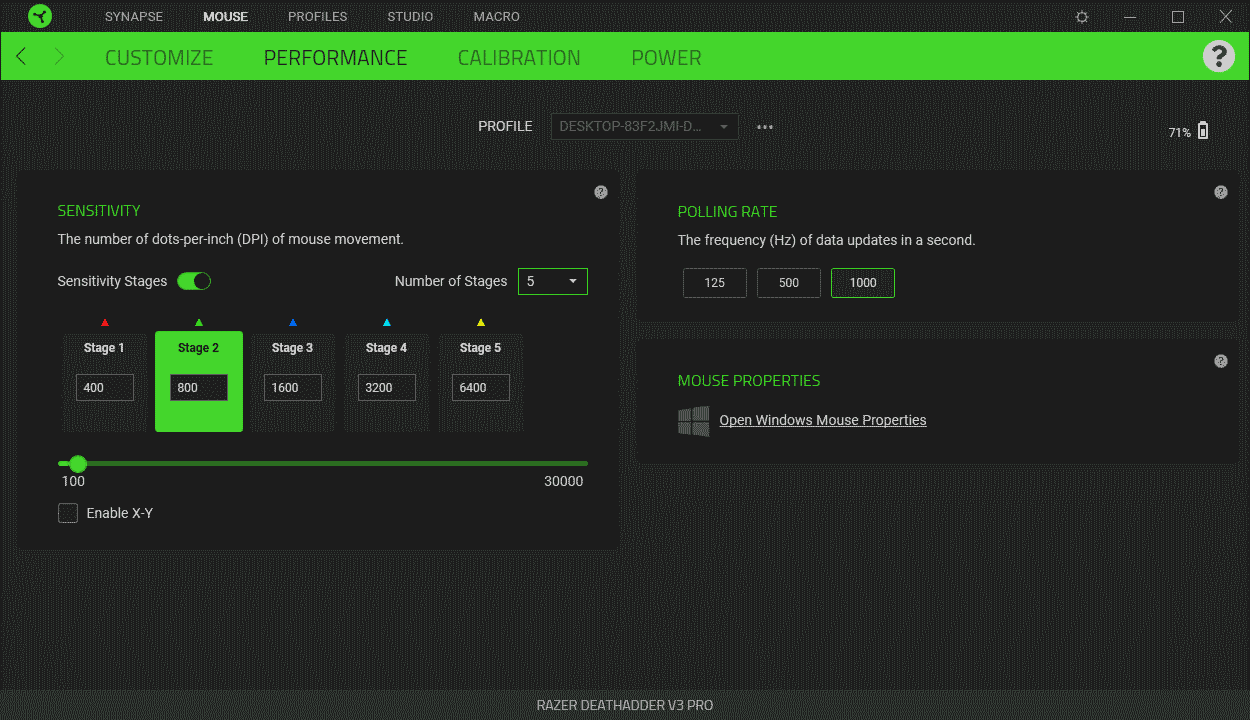This screenshot has width=1250, height=720.
Task: Enable X-Y checkbox
Action: coord(68,513)
